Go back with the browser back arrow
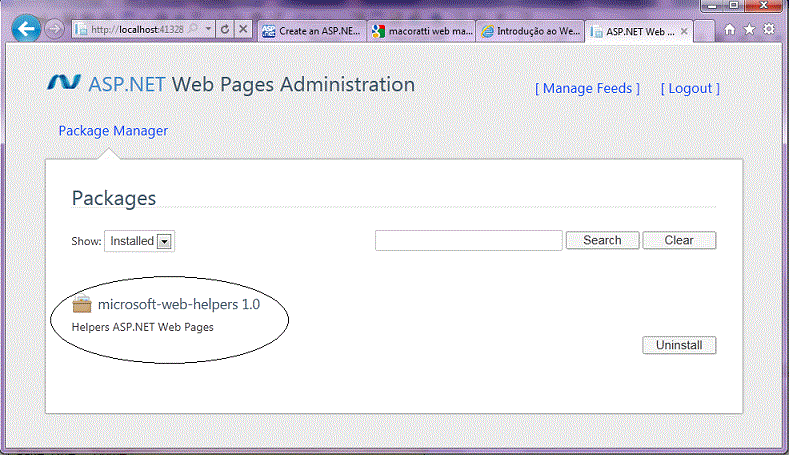789x455 pixels. tap(26, 28)
